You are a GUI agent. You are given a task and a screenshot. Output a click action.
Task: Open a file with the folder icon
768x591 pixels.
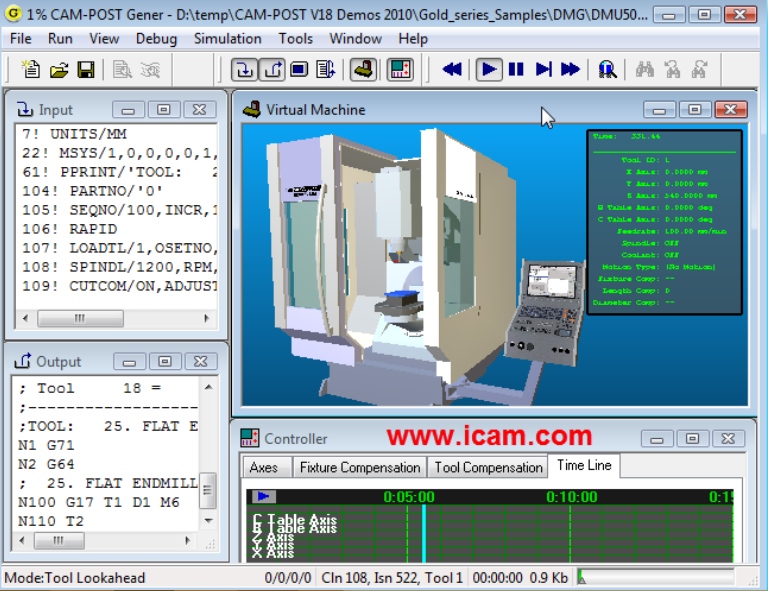click(x=59, y=70)
